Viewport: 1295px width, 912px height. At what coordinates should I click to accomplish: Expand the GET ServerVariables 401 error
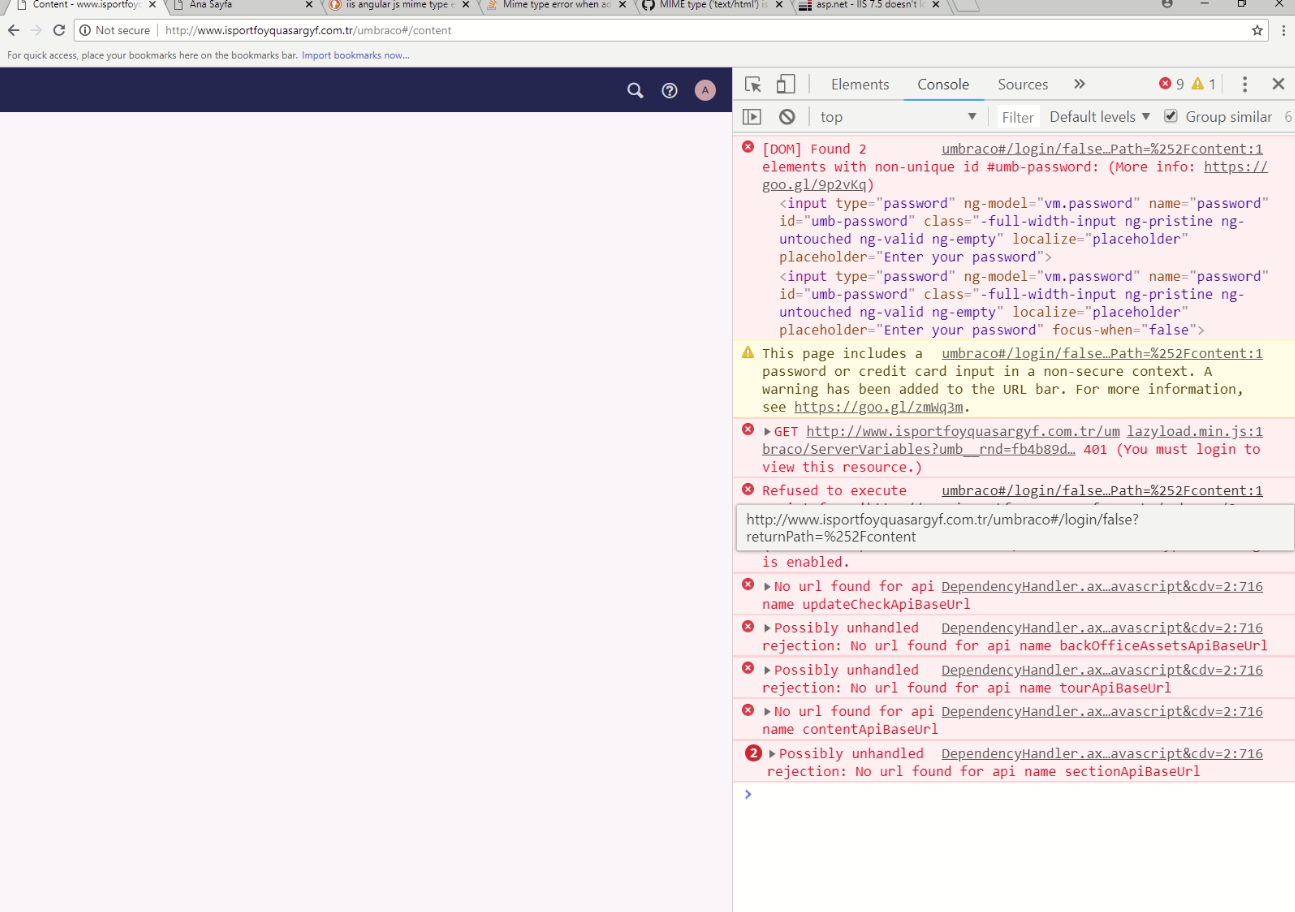[x=768, y=432]
